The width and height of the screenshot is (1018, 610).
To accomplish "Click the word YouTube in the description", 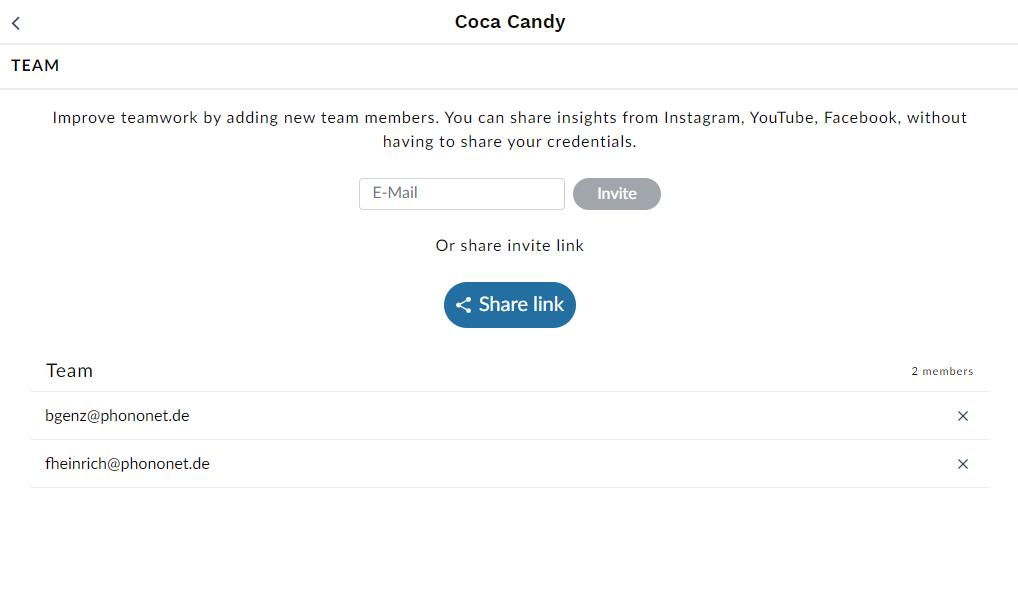I will tap(782, 117).
